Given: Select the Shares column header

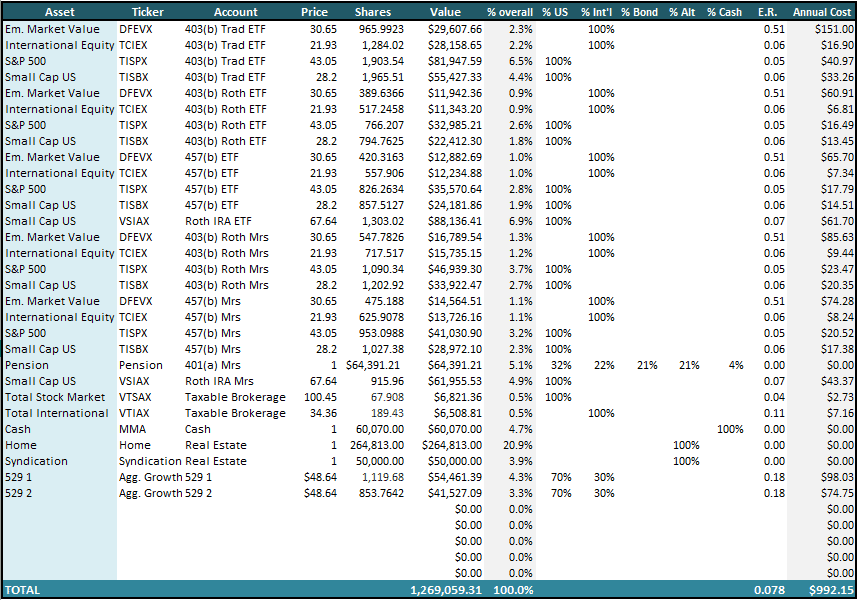Looking at the screenshot, I should point(373,12).
